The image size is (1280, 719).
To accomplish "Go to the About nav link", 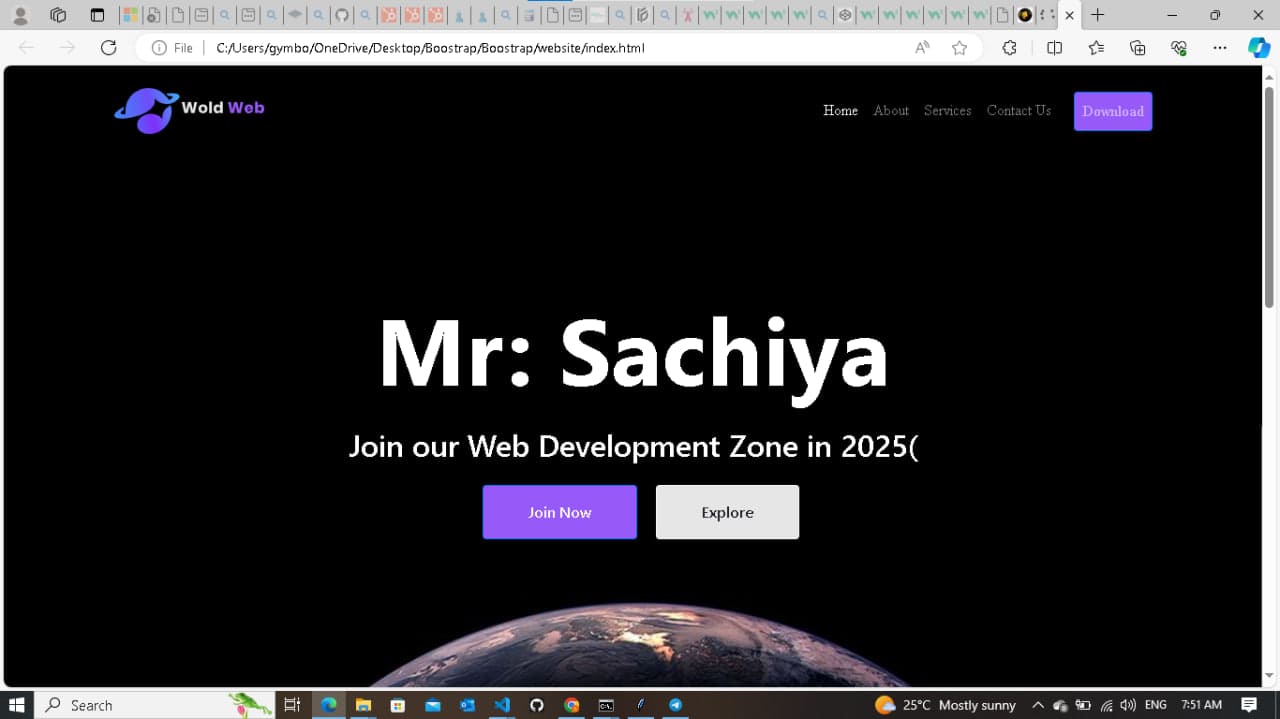I will 890,111.
